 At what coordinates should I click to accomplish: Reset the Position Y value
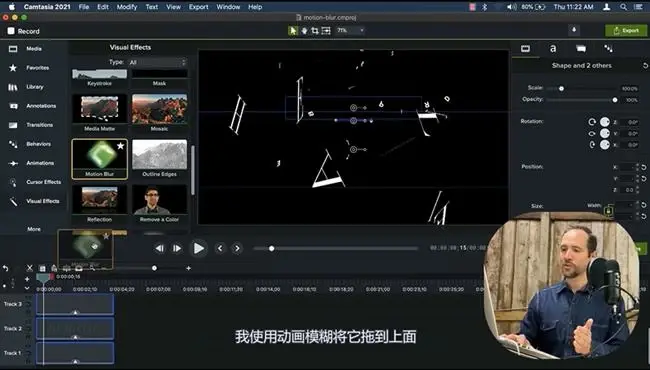(644, 179)
